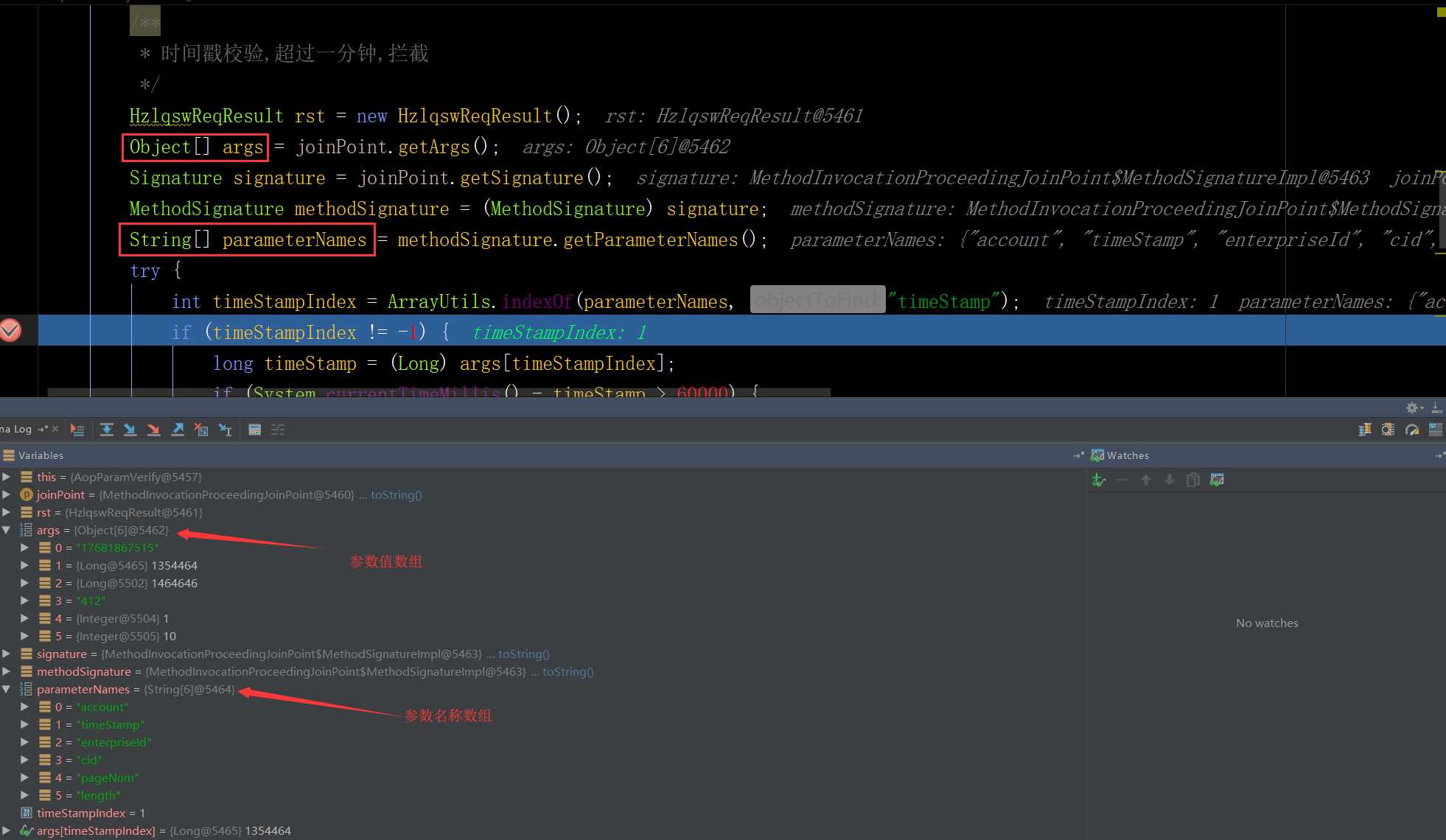Click the Watches panel header
Screen dimensions: 1446x840
click(1266, 455)
